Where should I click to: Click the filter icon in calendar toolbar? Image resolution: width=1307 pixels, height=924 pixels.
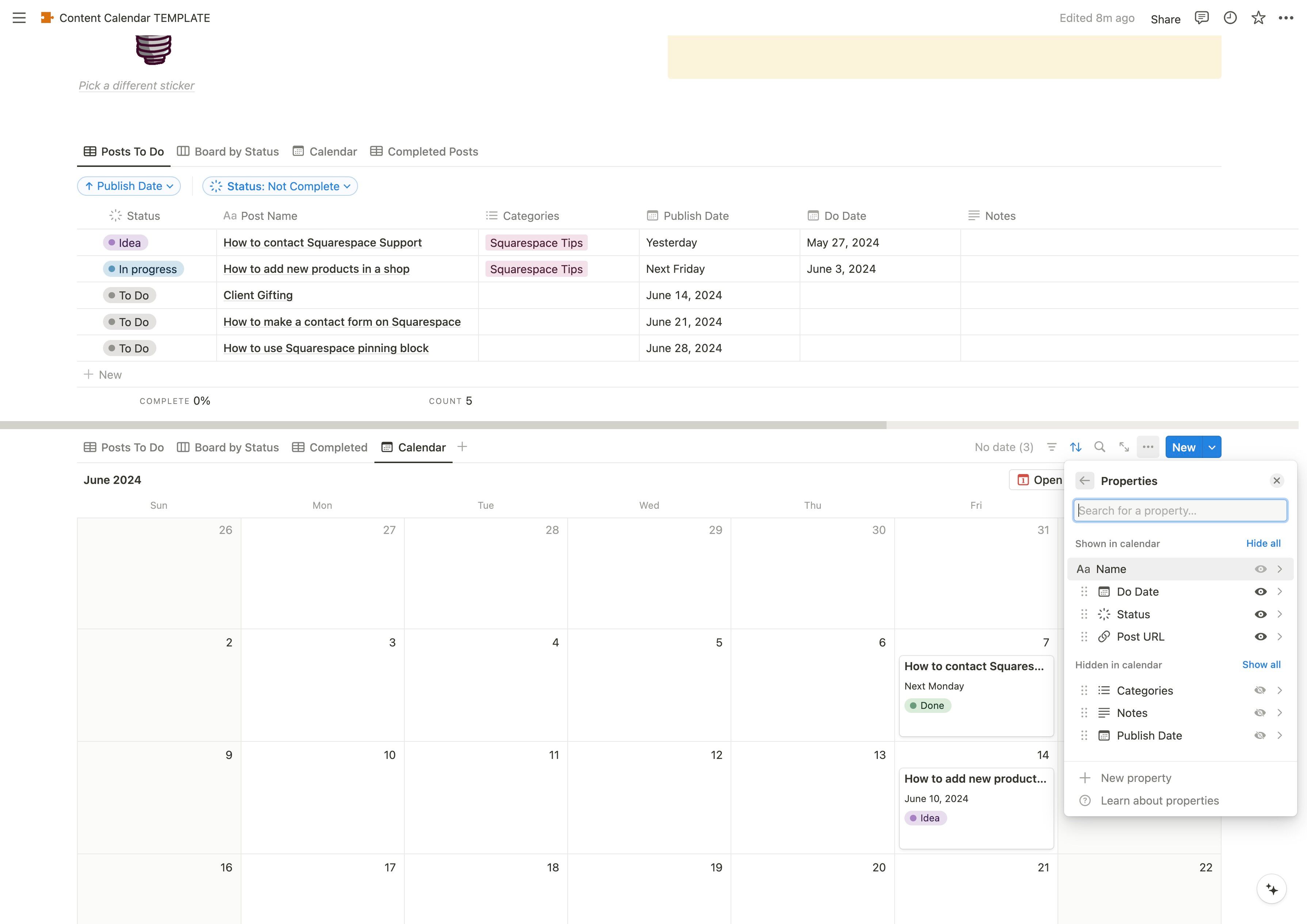[x=1051, y=447]
